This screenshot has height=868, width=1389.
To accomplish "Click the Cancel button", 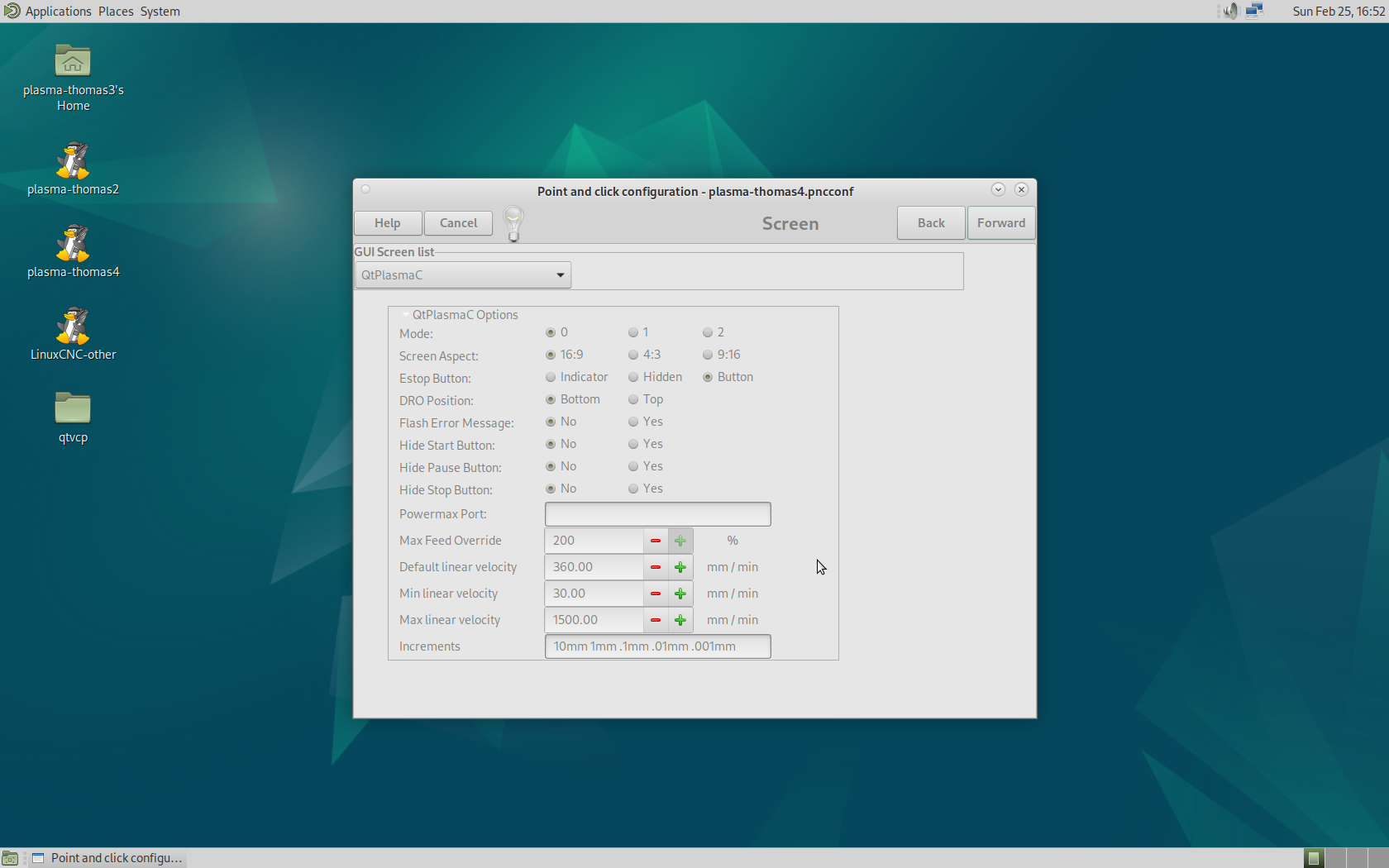I will point(458,223).
